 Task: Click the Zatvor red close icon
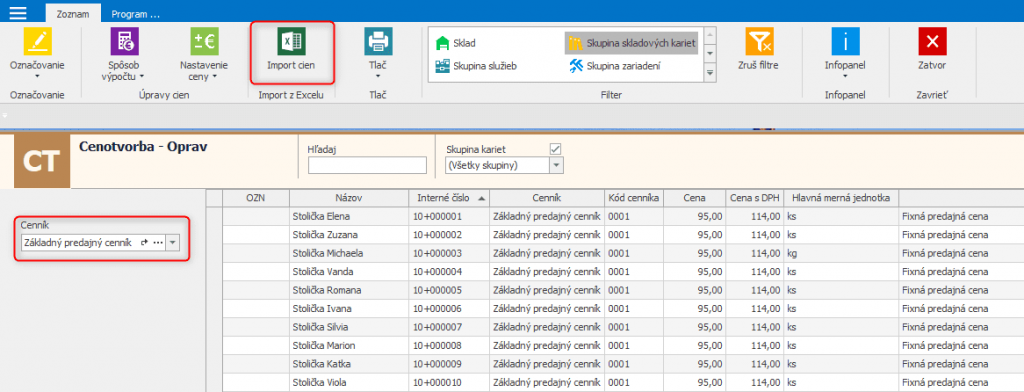click(932, 41)
